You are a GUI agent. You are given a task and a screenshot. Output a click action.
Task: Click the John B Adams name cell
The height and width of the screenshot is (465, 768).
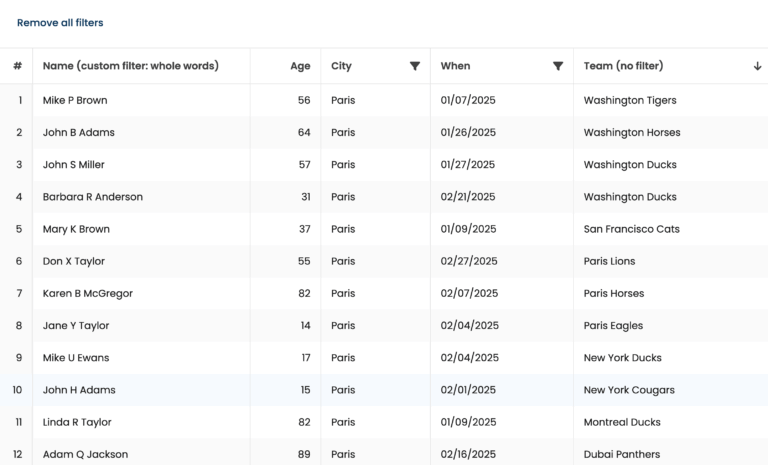pyautogui.click(x=78, y=132)
